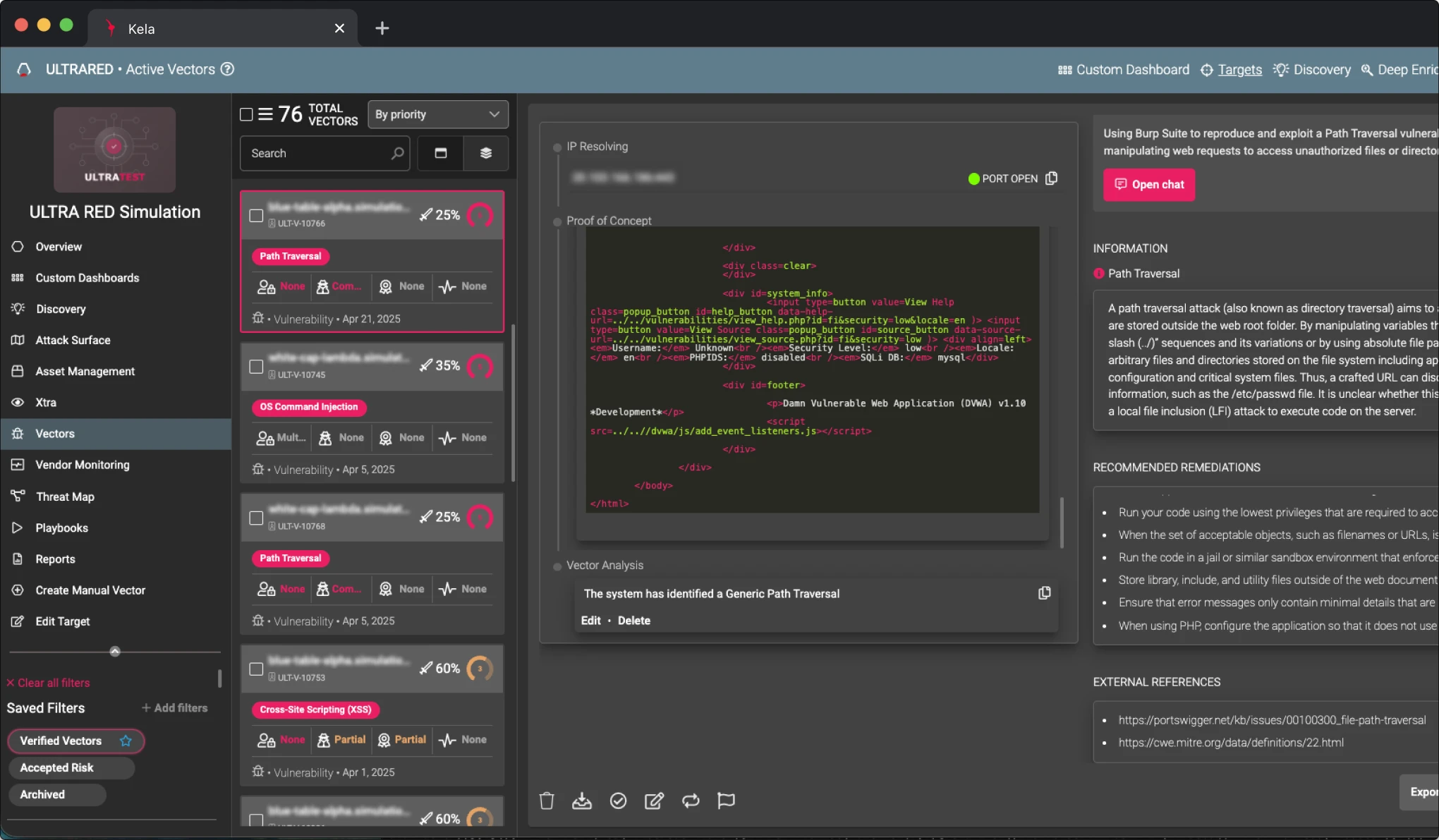Screen dimensions: 1439x840
Task: Copy the Vector Analysis text
Action: click(1045, 593)
